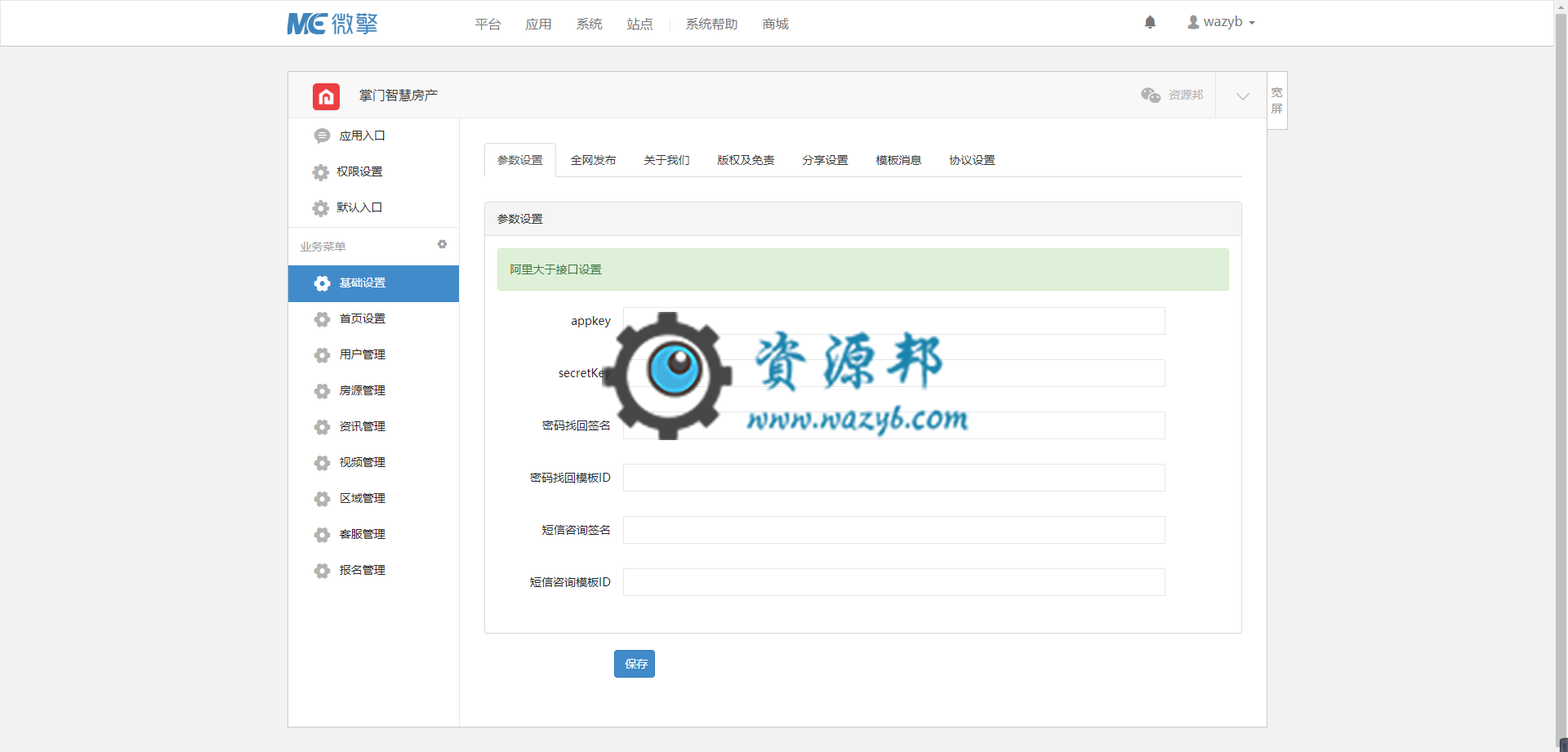Image resolution: width=1568 pixels, height=752 pixels.
Task: Focus the 短信咨询模板ID input field
Action: [894, 582]
